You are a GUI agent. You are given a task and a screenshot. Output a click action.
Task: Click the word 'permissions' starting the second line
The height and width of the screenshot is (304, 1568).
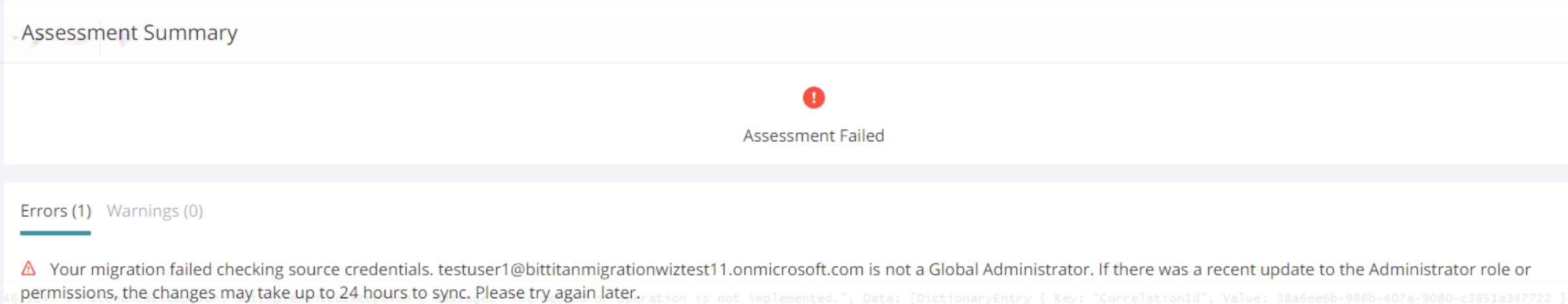(x=68, y=292)
